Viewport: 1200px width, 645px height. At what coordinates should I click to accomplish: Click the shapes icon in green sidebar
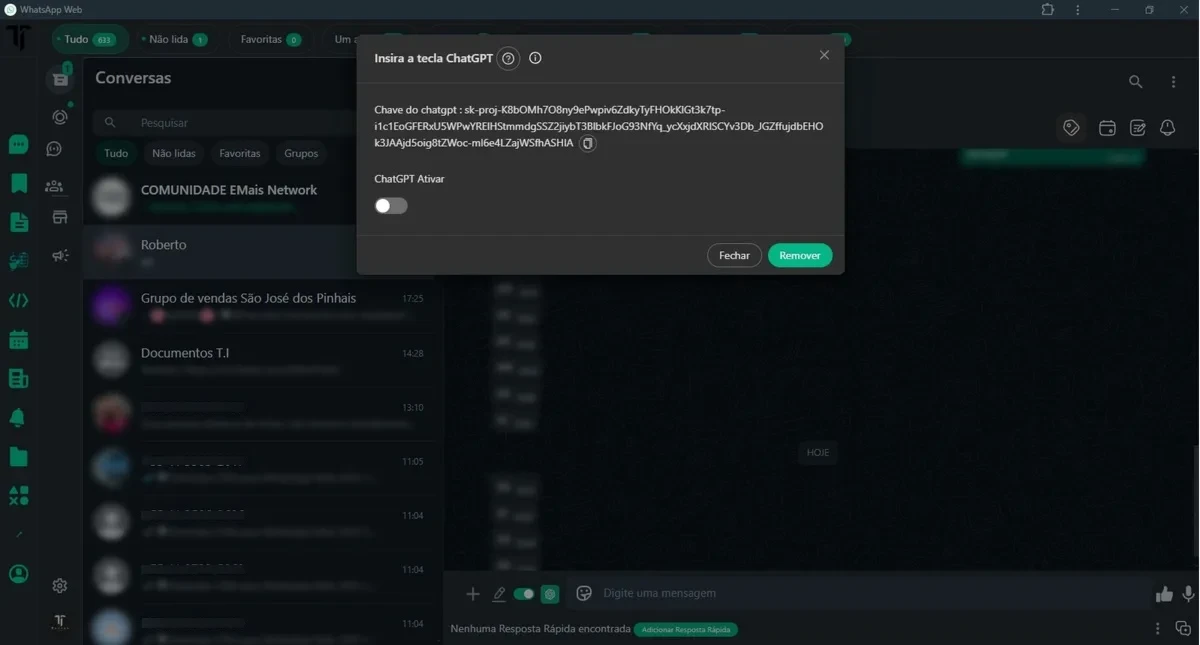(18, 496)
